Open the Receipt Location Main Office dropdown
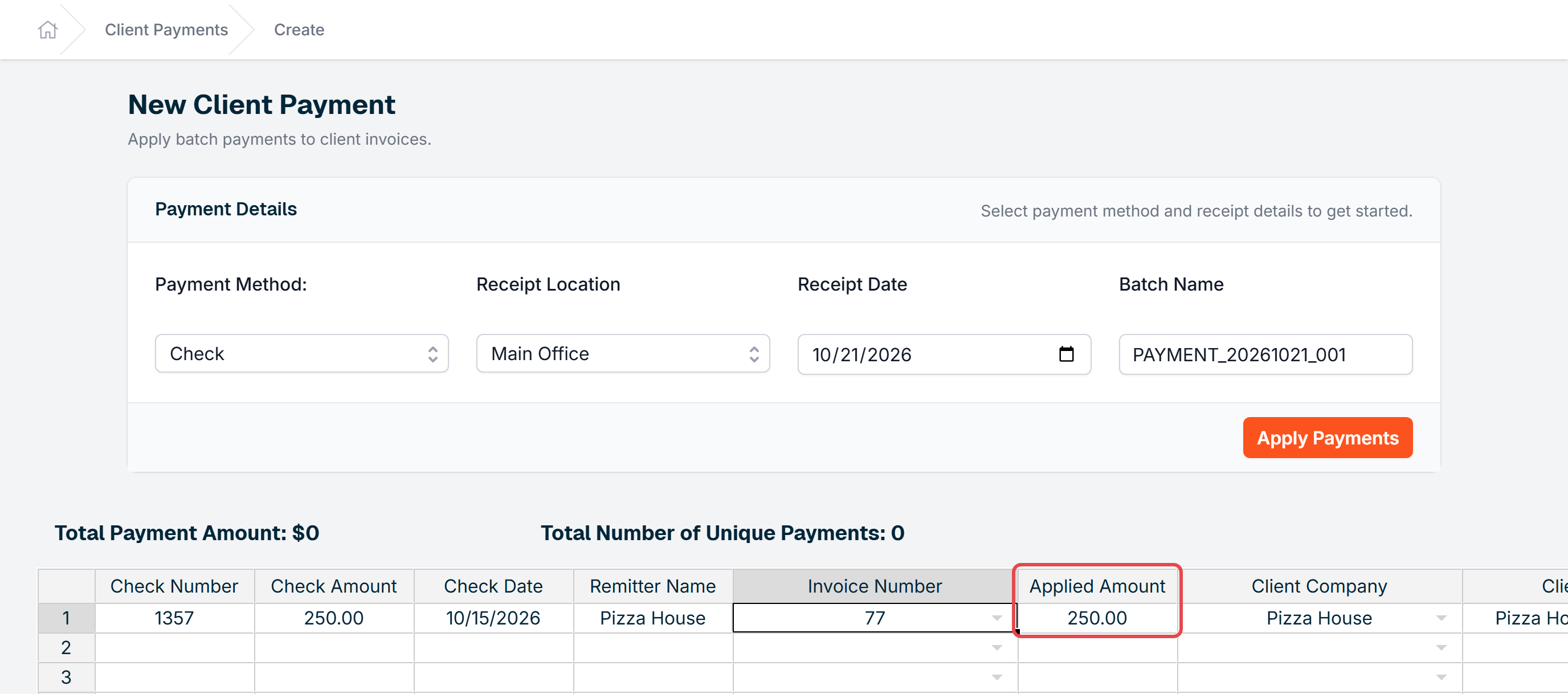This screenshot has width=1568, height=694. (623, 353)
